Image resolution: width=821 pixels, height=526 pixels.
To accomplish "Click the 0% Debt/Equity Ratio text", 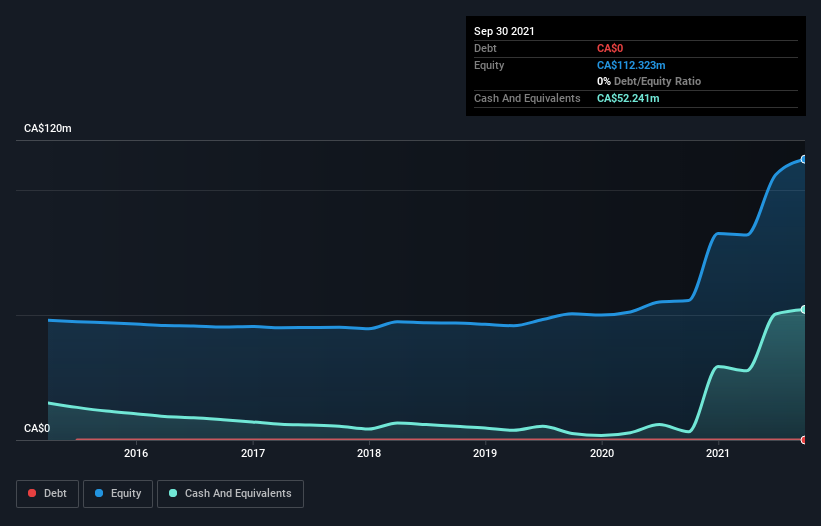I will (649, 81).
